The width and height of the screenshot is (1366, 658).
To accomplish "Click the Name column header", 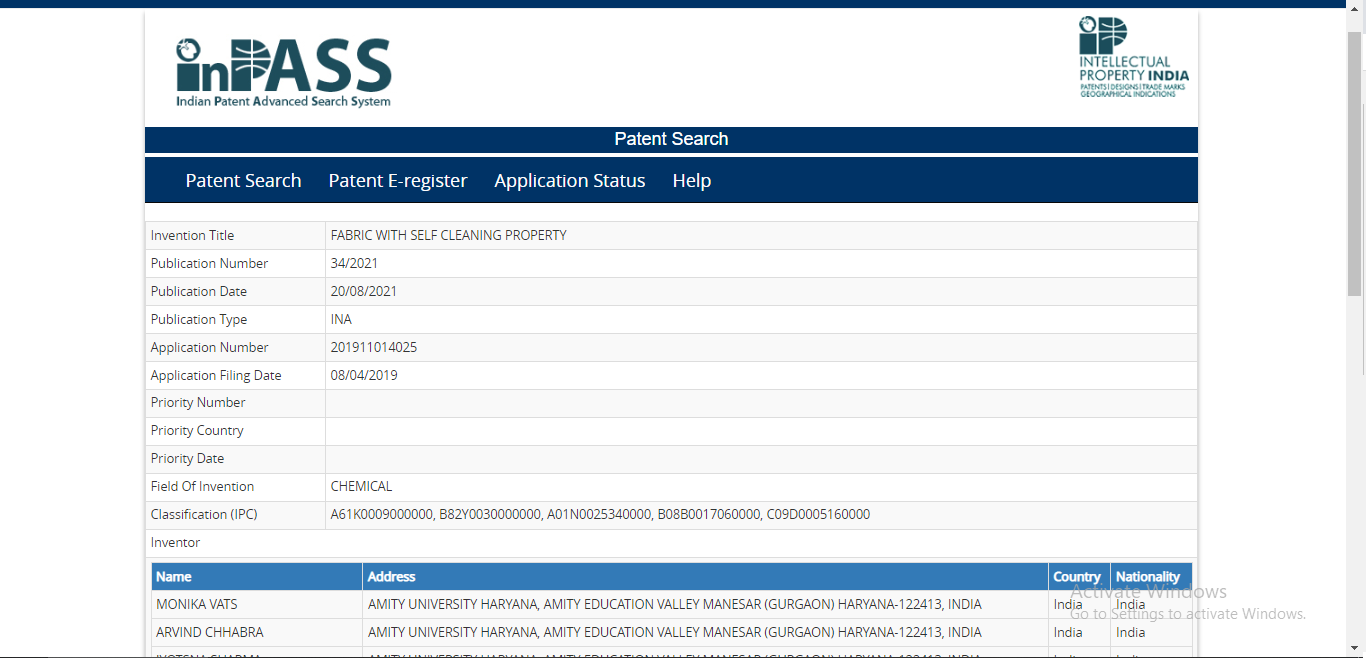I will (x=257, y=577).
